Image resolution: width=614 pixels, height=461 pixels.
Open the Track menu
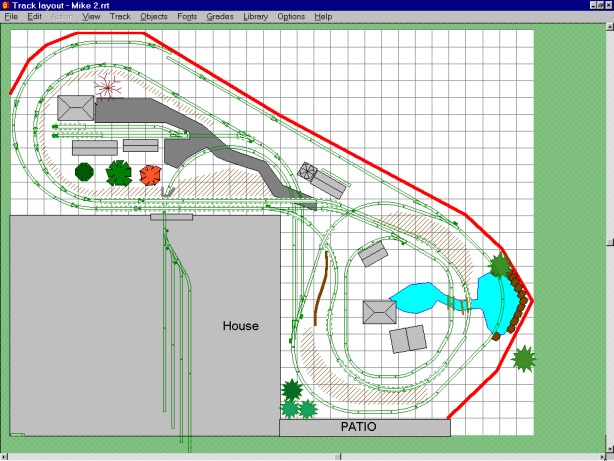120,16
